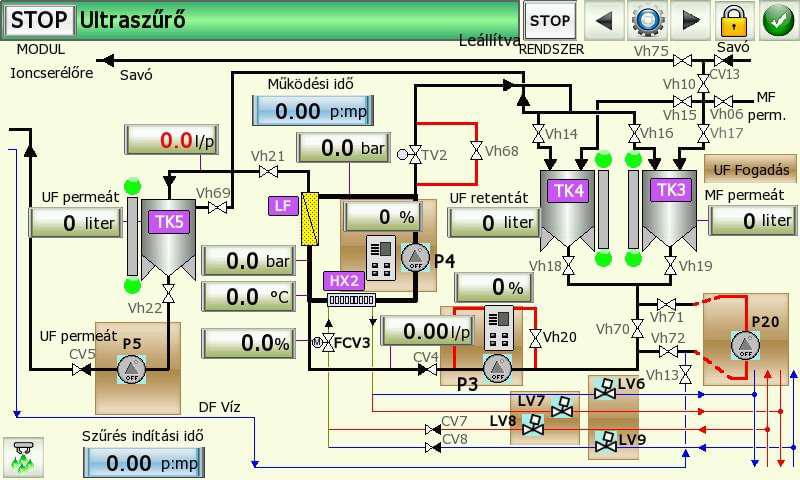Go to previous screen with left arrow
The width and height of the screenshot is (800, 480).
click(x=603, y=19)
